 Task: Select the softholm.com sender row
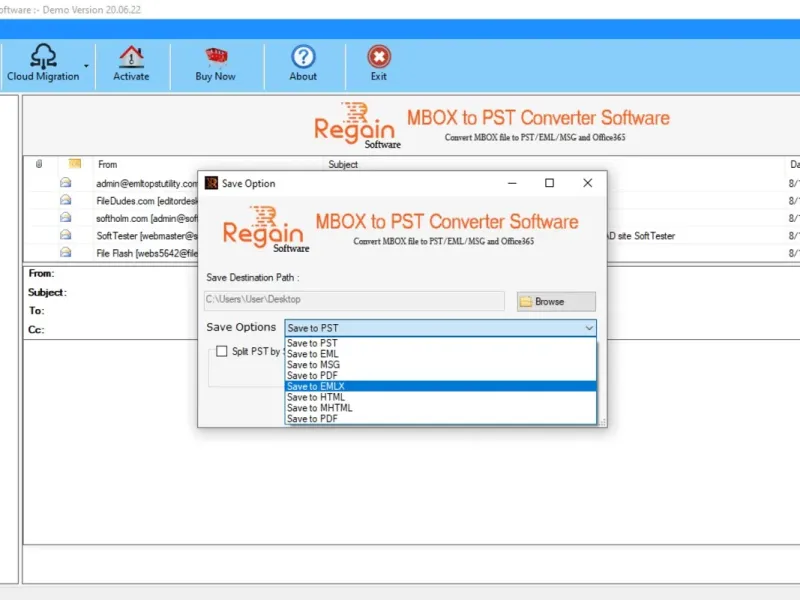coord(147,218)
